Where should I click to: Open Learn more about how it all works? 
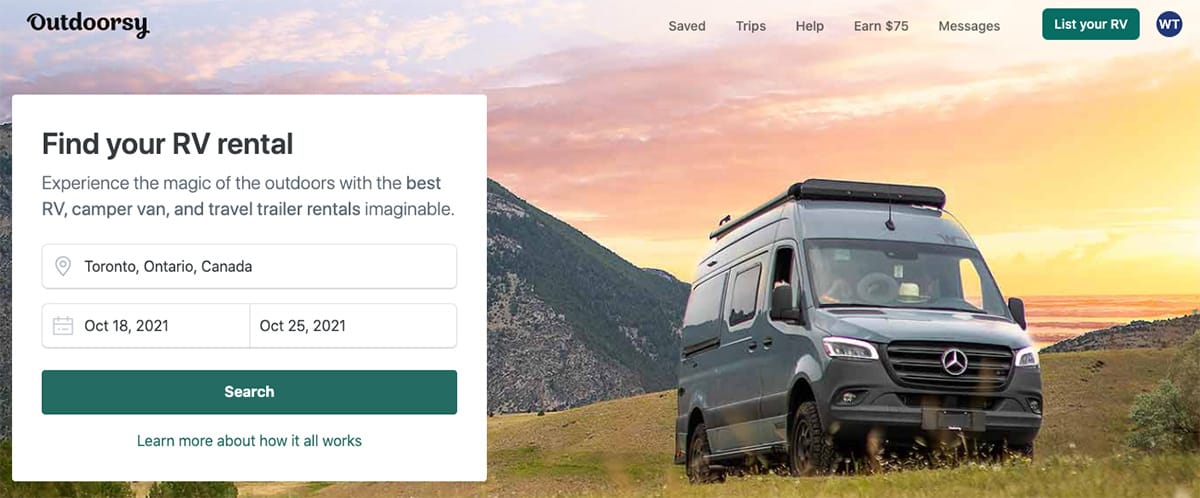[x=249, y=440]
